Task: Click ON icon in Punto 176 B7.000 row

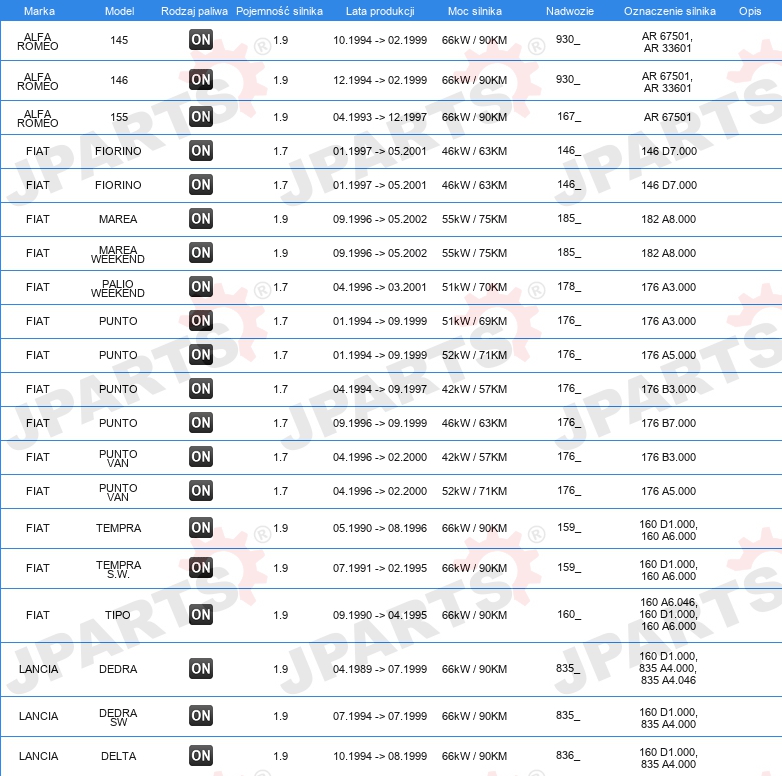Action: tap(201, 422)
